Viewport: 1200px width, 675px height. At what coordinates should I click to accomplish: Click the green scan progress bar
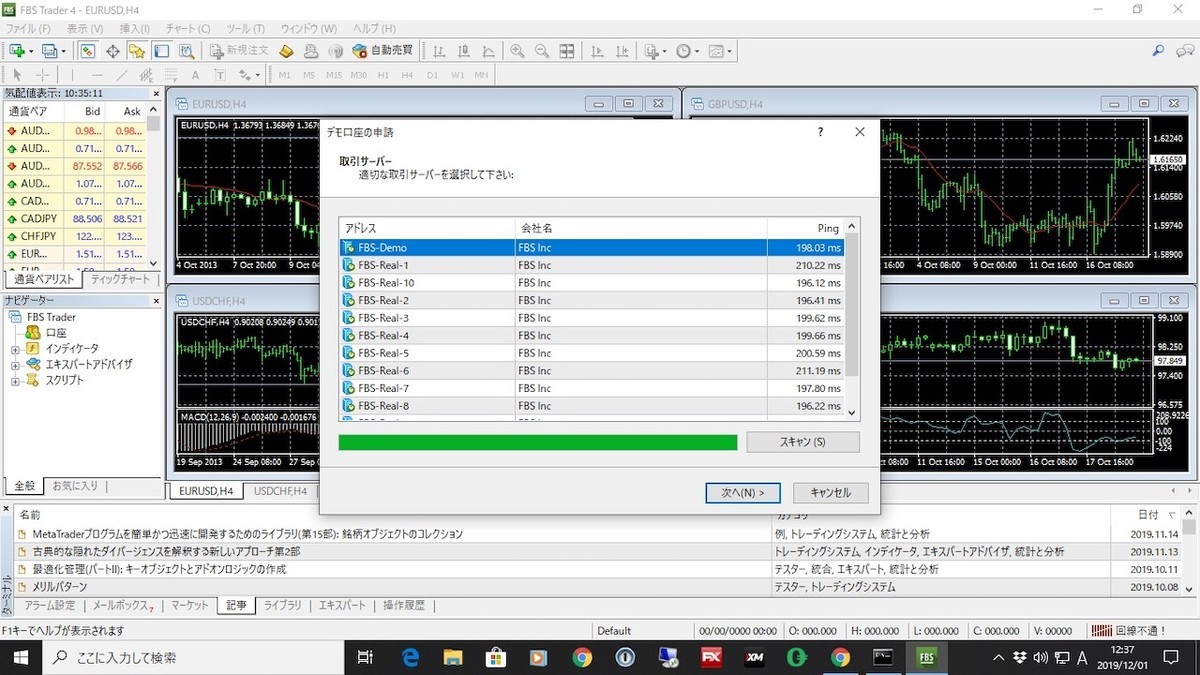pyautogui.click(x=538, y=442)
